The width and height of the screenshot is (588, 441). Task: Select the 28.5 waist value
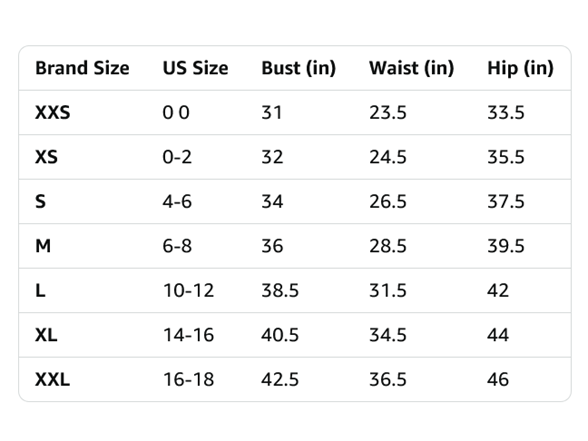[x=388, y=246]
